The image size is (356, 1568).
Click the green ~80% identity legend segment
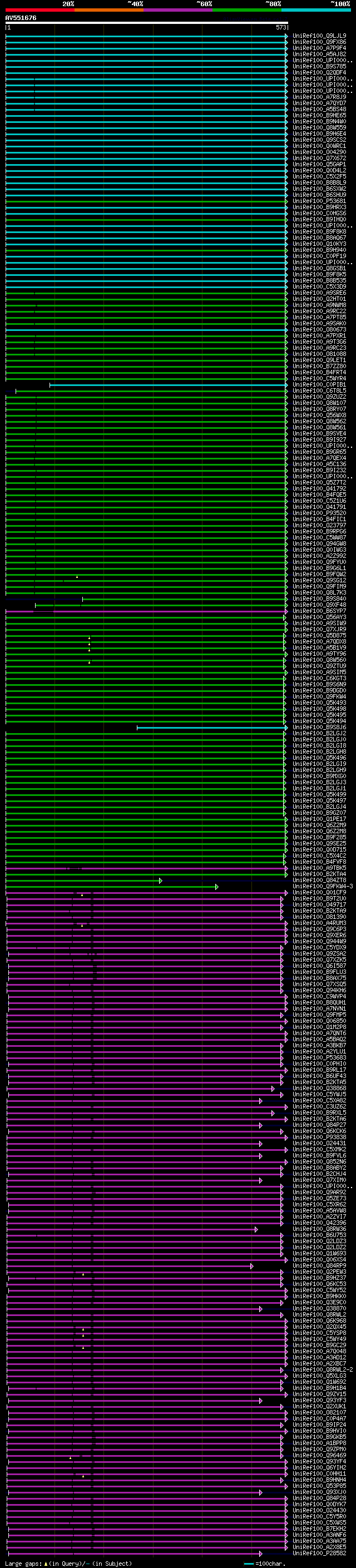247,11
